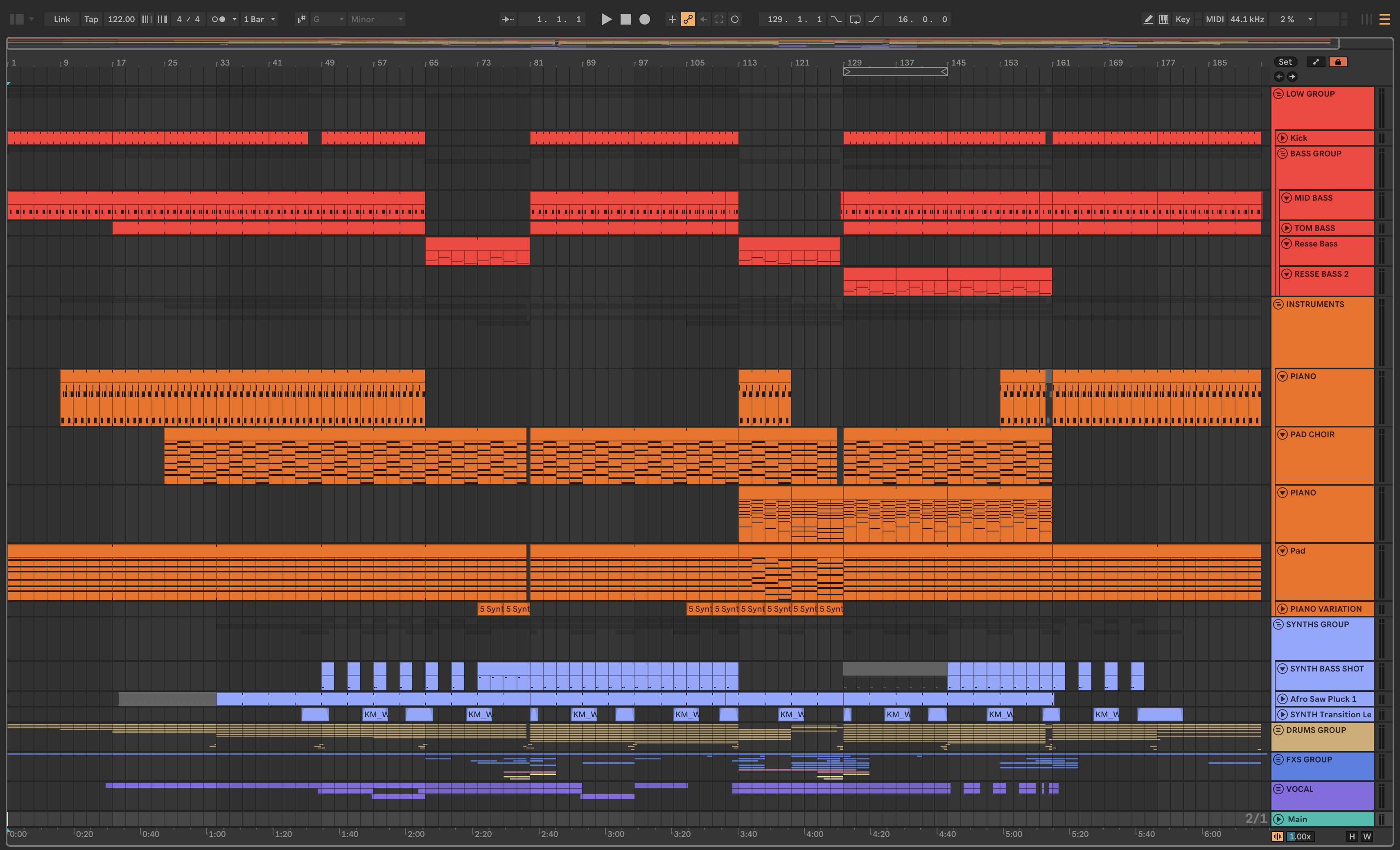Click the Follow playback arrow icon
This screenshot has width=1400, height=850.
click(507, 19)
